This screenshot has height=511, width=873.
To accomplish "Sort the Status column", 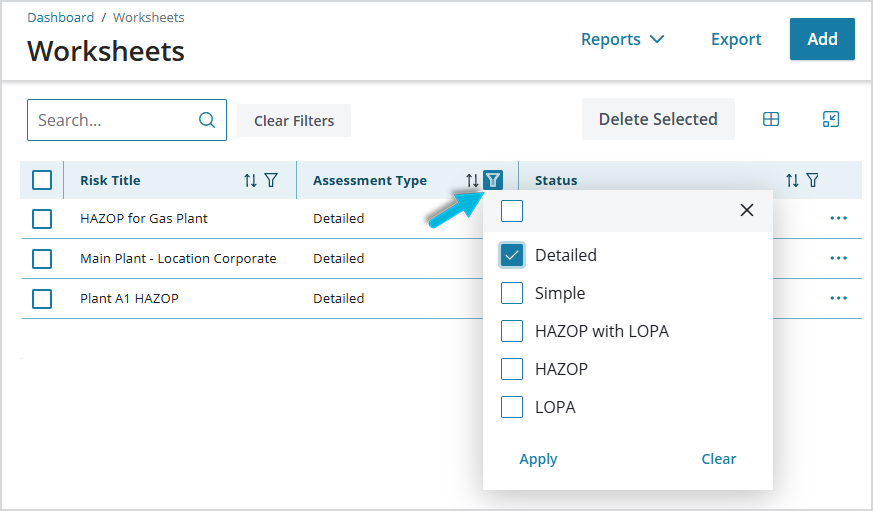I will [792, 180].
